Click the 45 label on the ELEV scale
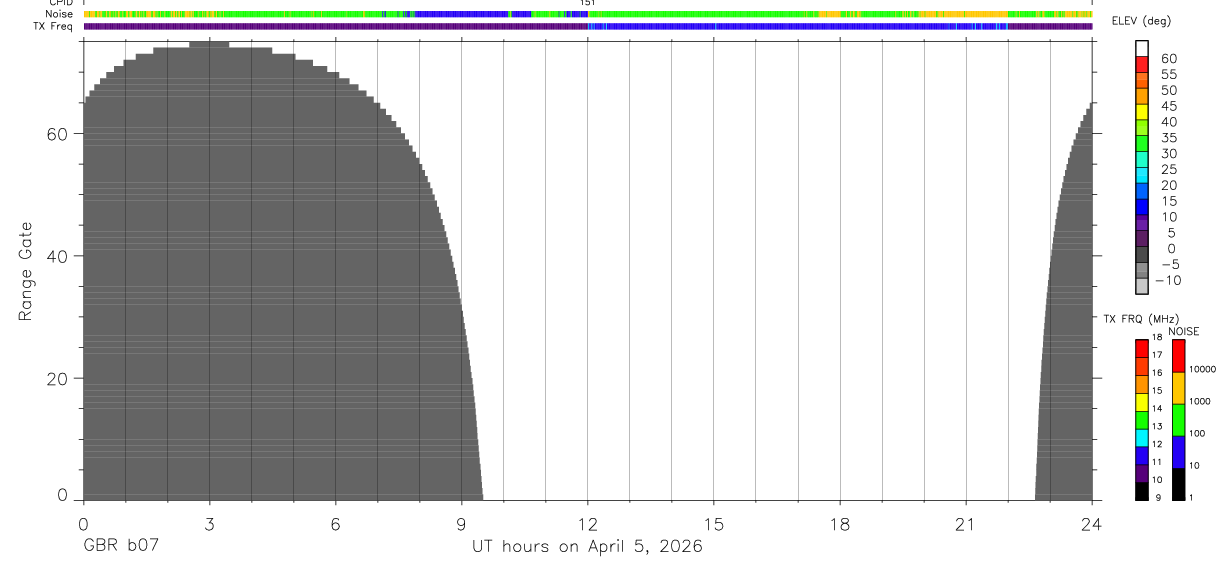The height and width of the screenshot is (567, 1228). (x=1168, y=106)
